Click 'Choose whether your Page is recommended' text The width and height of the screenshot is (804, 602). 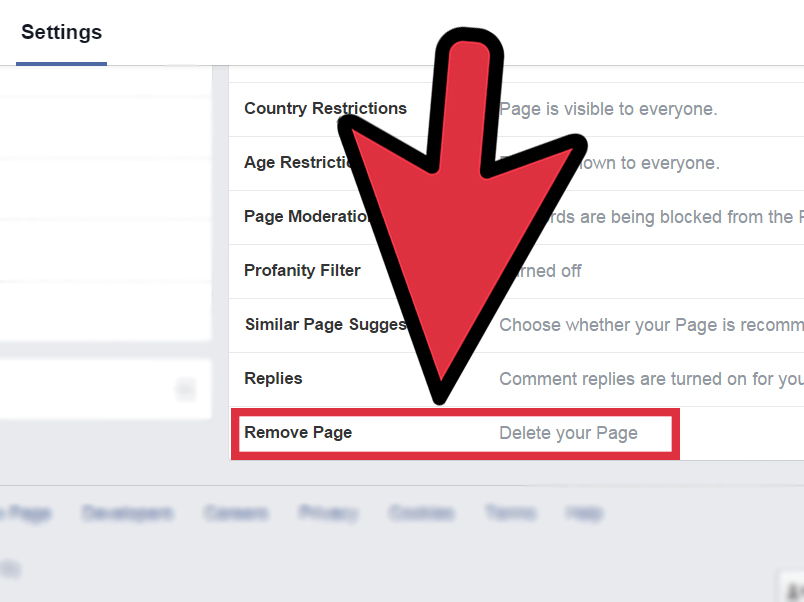coord(651,325)
